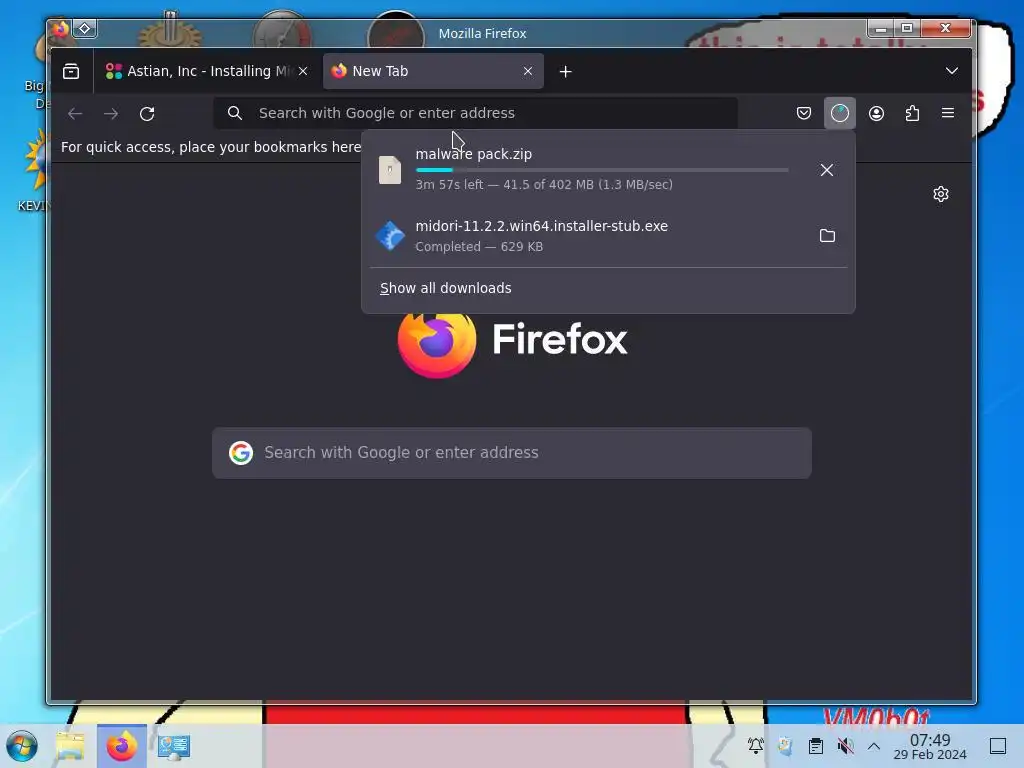Open Firefox View recent browsing icon

point(71,71)
